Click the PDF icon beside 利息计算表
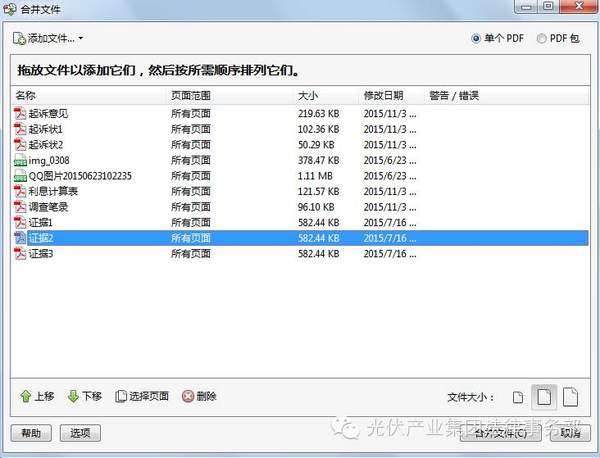This screenshot has width=600, height=458. pos(20,191)
